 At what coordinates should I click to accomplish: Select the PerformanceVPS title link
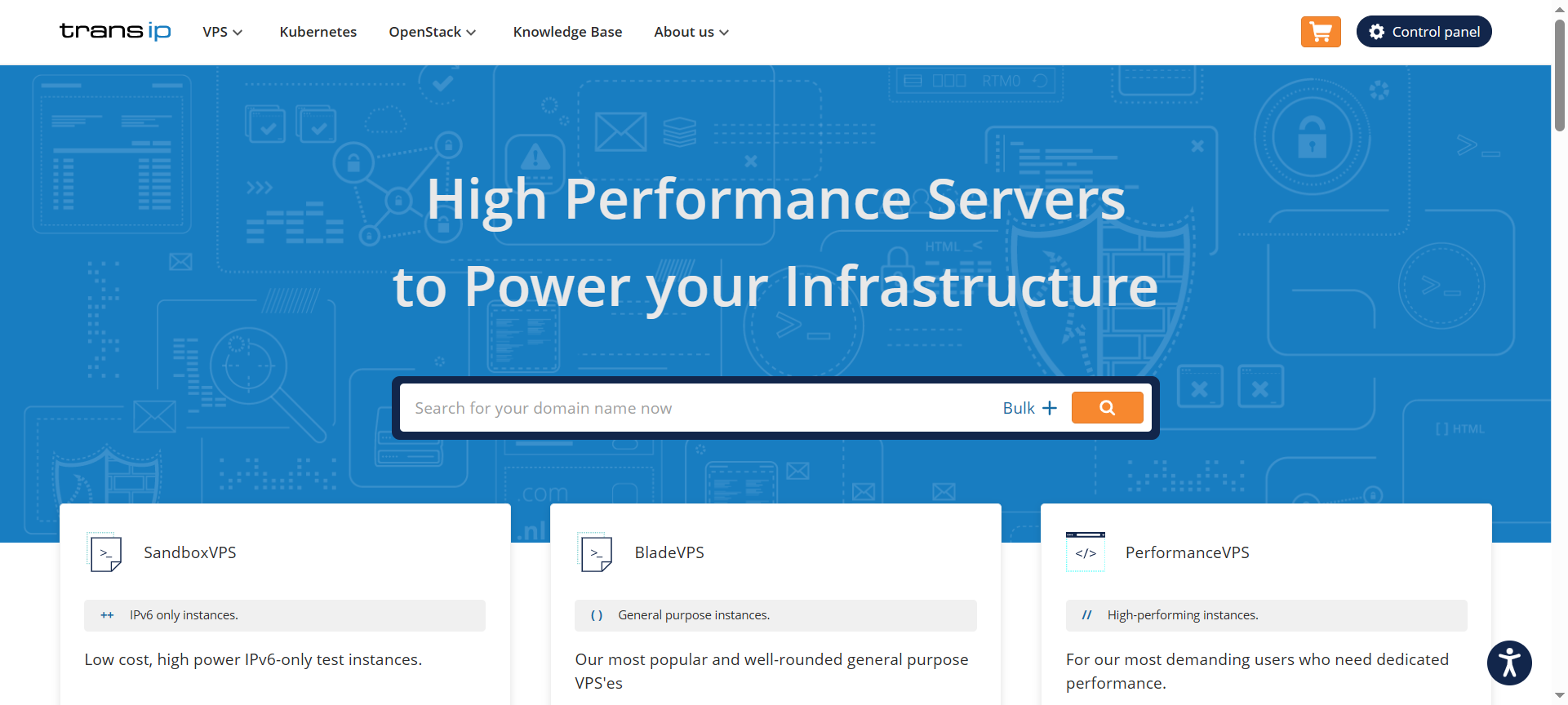1187,552
